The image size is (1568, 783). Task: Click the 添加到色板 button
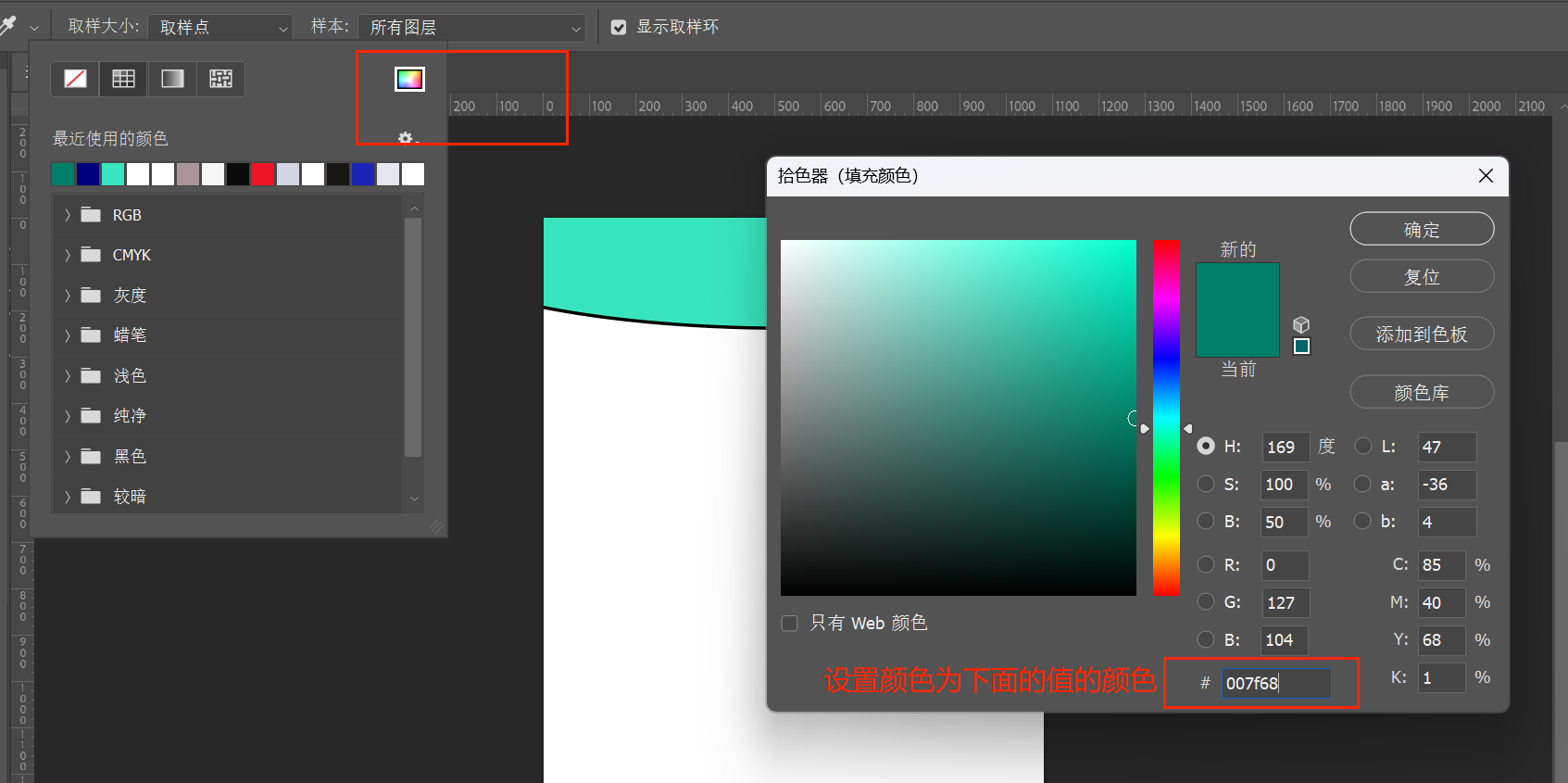click(1422, 334)
